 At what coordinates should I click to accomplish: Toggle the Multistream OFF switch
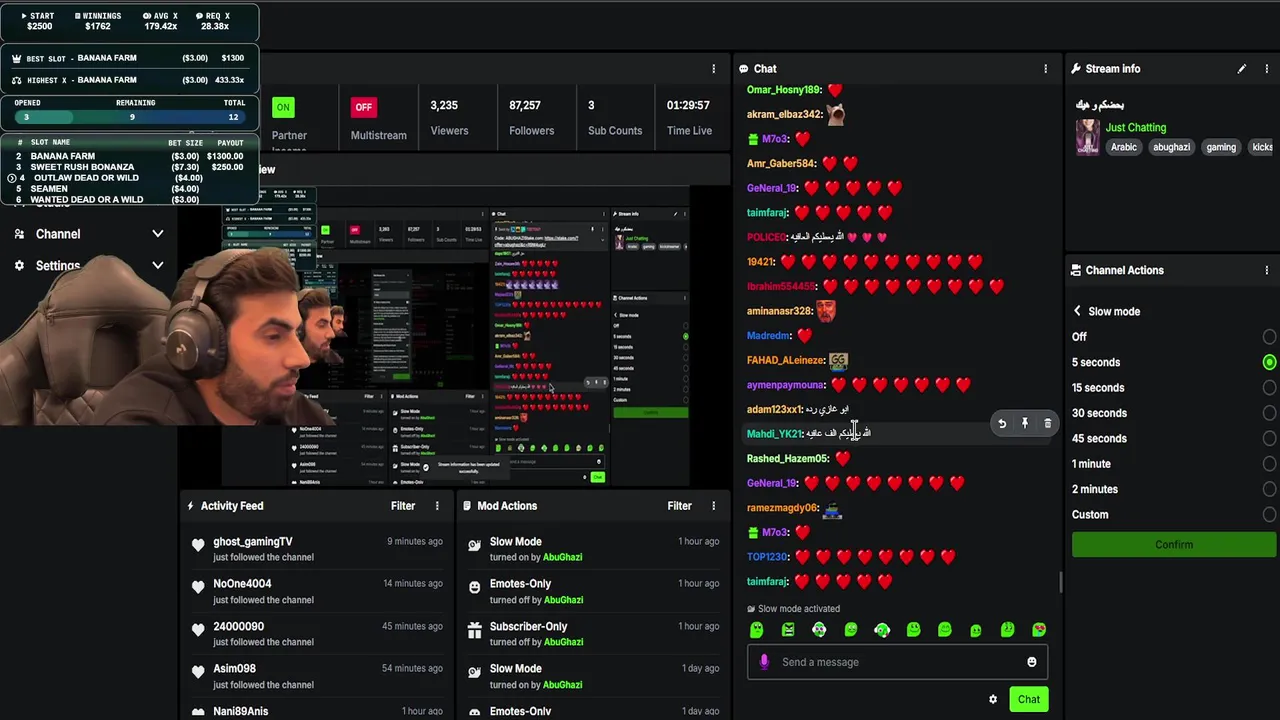tap(363, 107)
